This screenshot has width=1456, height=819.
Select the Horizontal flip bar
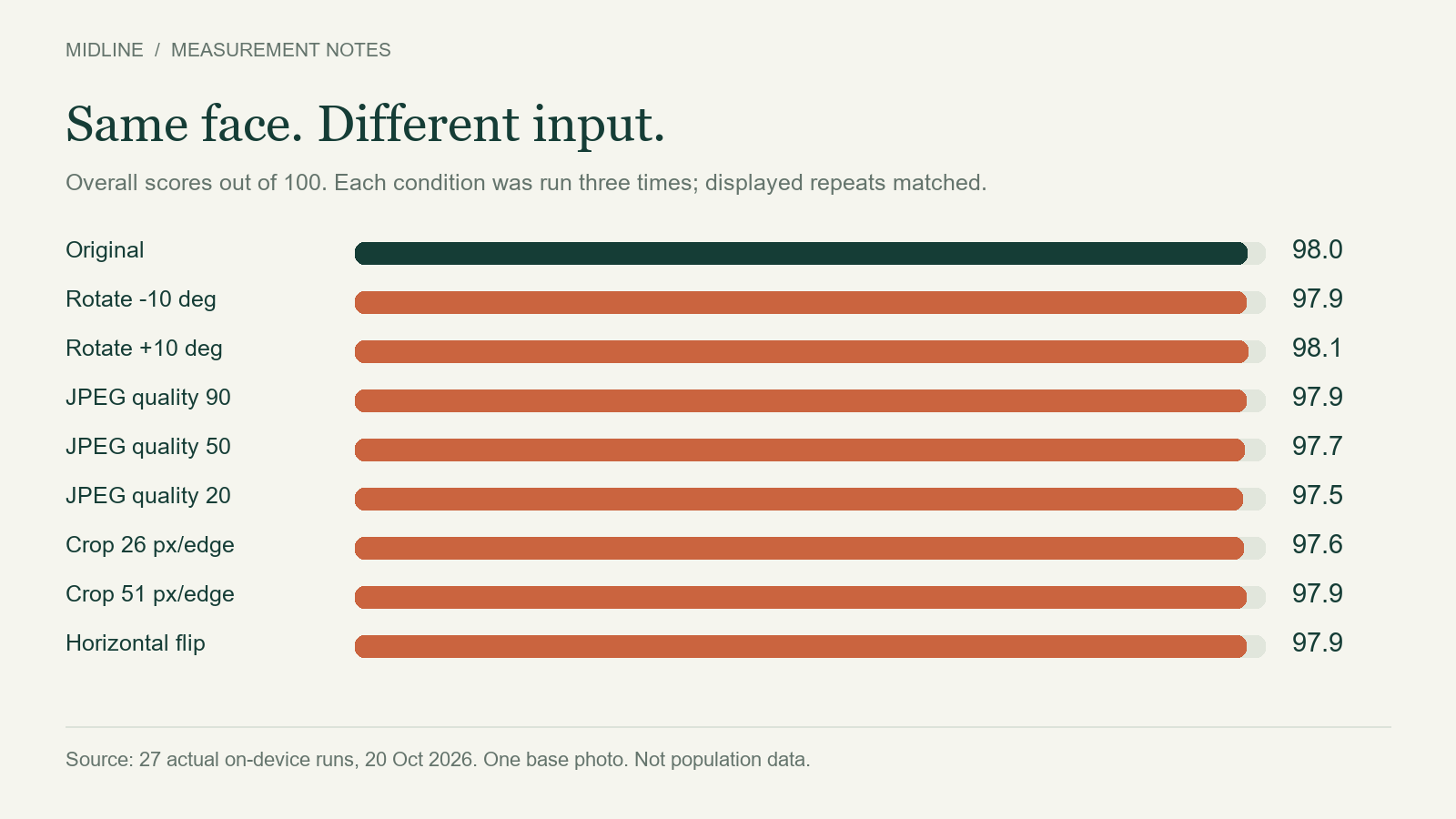[801, 646]
